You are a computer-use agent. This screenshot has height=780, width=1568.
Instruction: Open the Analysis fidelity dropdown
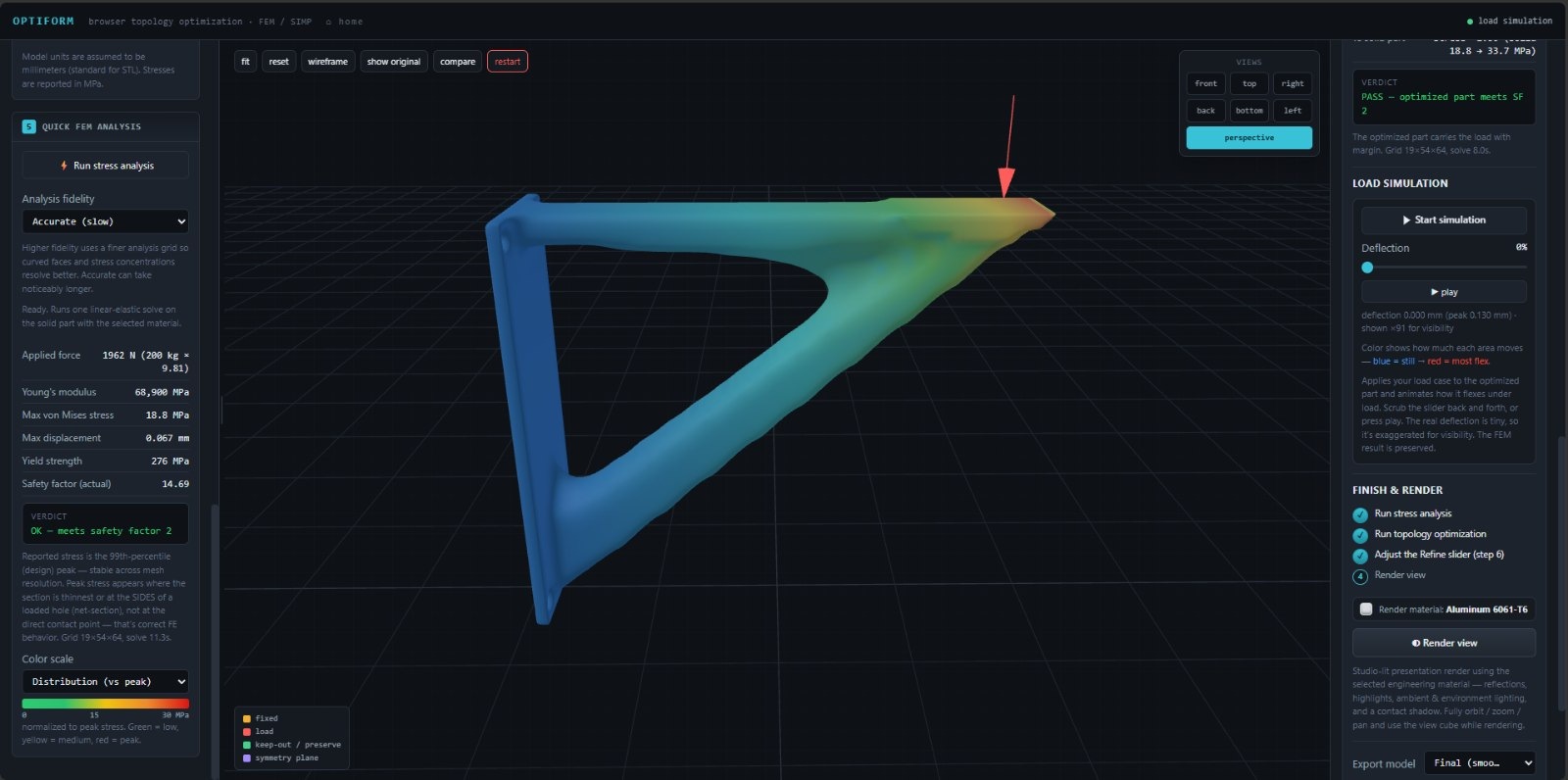pyautogui.click(x=106, y=221)
